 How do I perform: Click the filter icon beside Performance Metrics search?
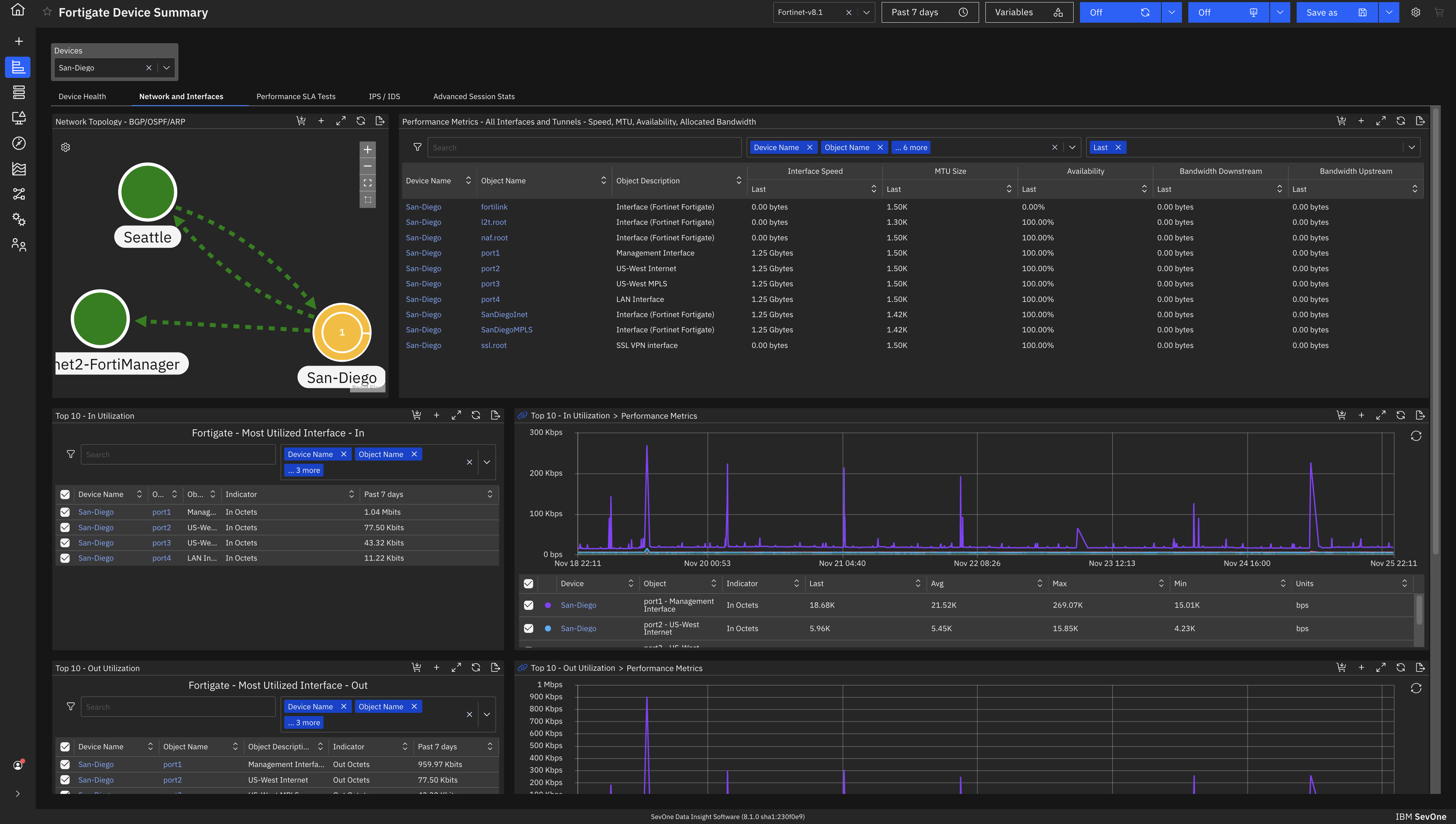417,147
